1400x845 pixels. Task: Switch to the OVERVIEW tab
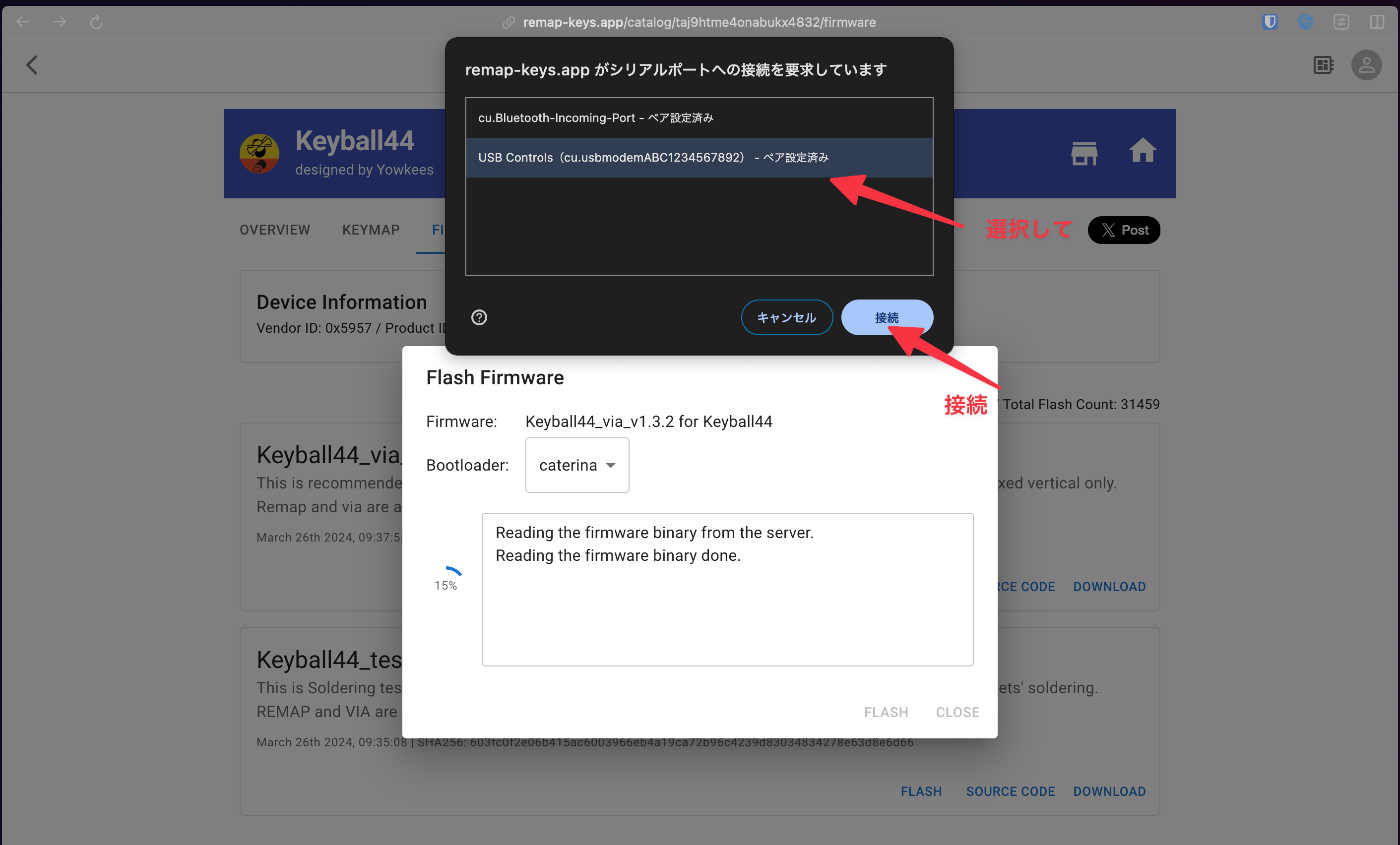[x=275, y=230]
